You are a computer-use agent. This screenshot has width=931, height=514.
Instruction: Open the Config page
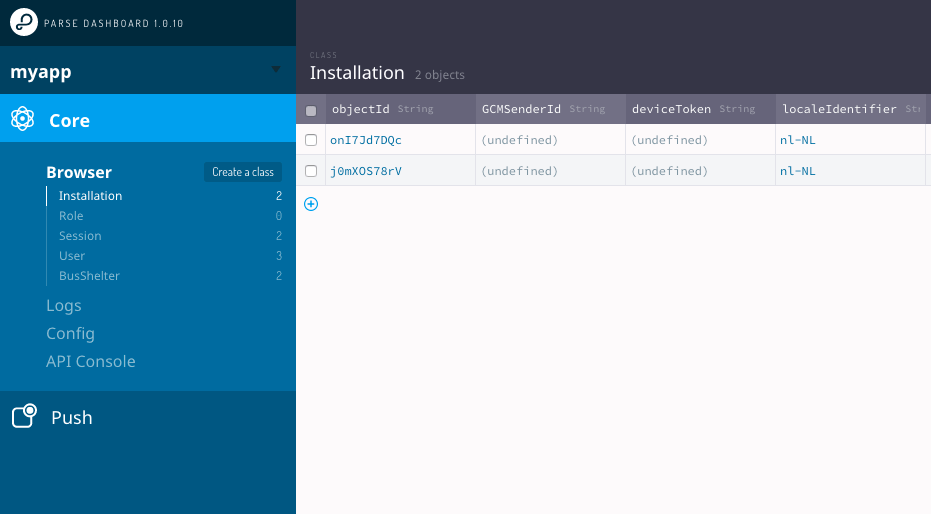[70, 334]
